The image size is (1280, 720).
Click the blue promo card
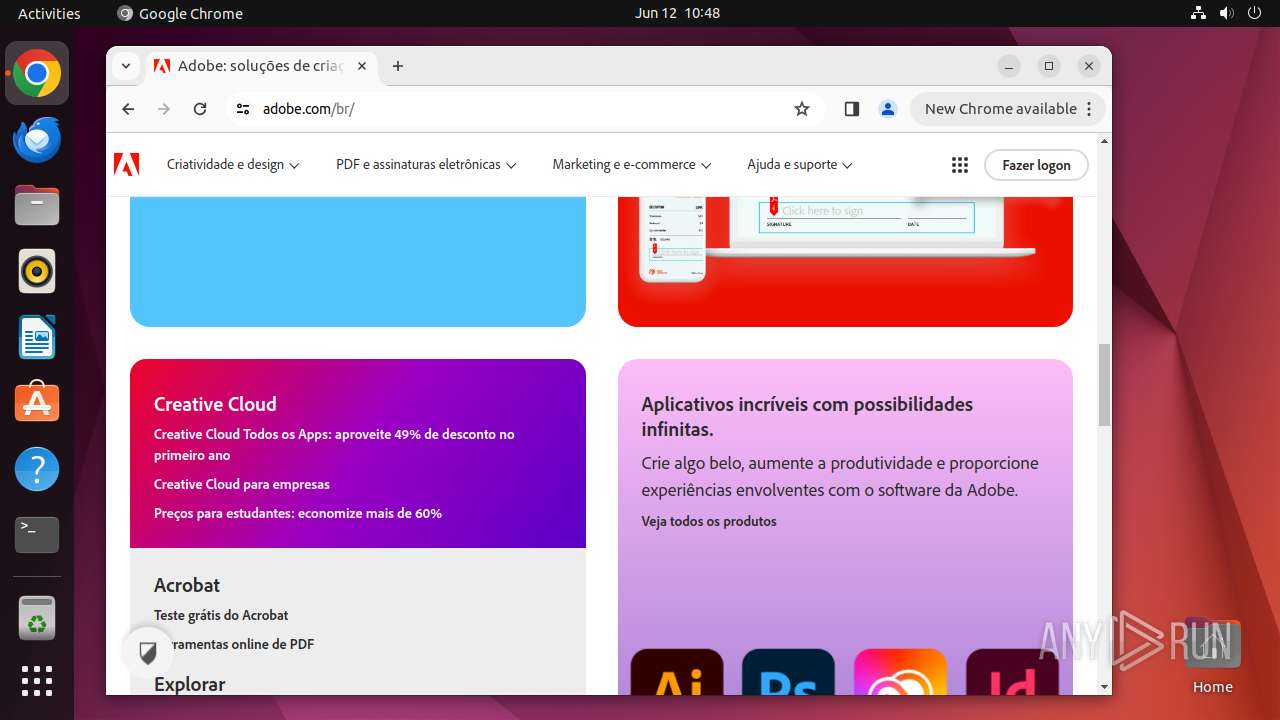(358, 262)
